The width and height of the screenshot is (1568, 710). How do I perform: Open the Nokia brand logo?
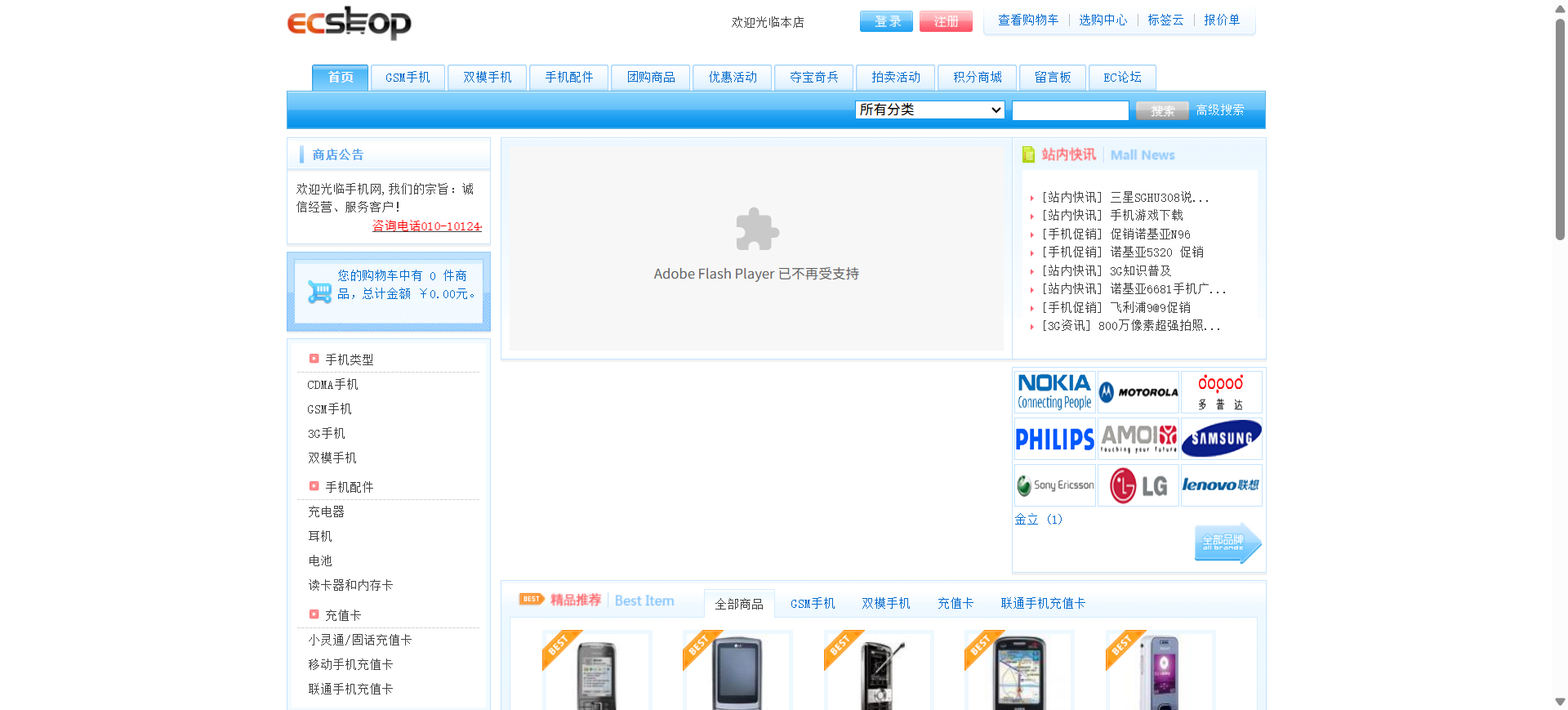coord(1054,392)
